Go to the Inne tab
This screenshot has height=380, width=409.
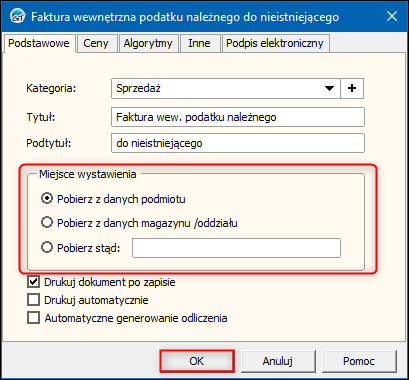[199, 43]
